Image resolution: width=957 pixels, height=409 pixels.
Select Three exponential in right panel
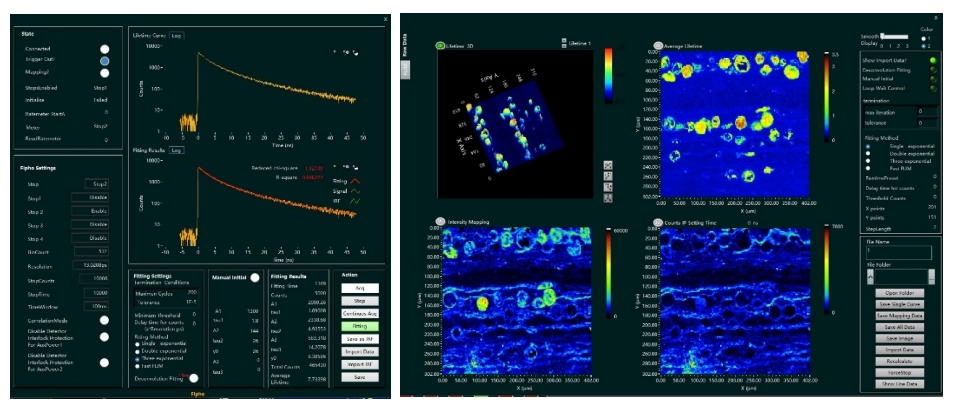pyautogui.click(x=868, y=160)
